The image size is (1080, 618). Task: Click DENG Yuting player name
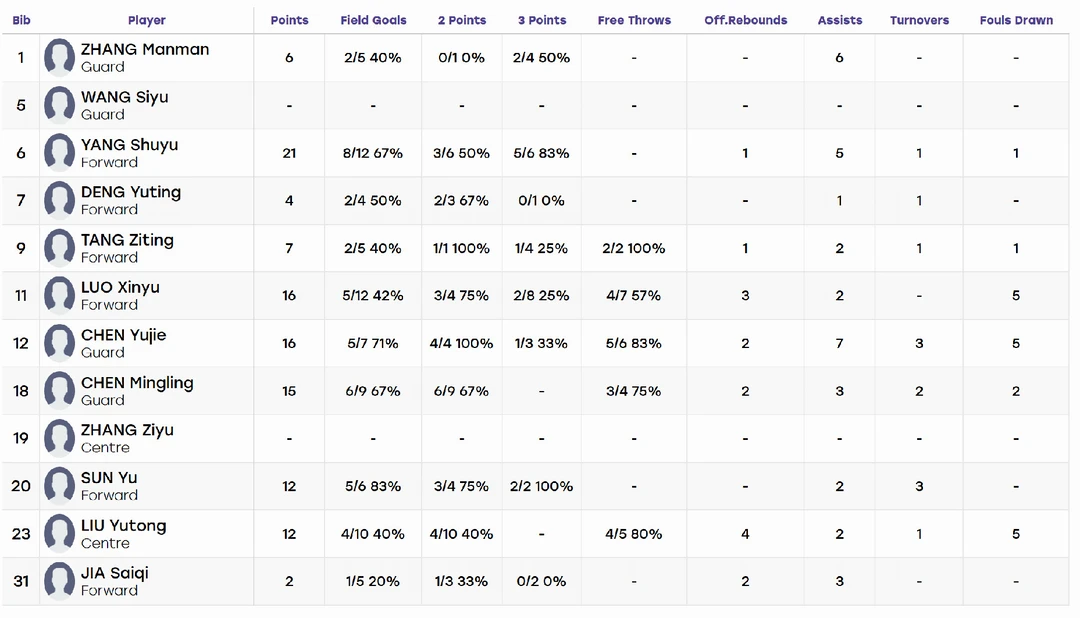131,192
